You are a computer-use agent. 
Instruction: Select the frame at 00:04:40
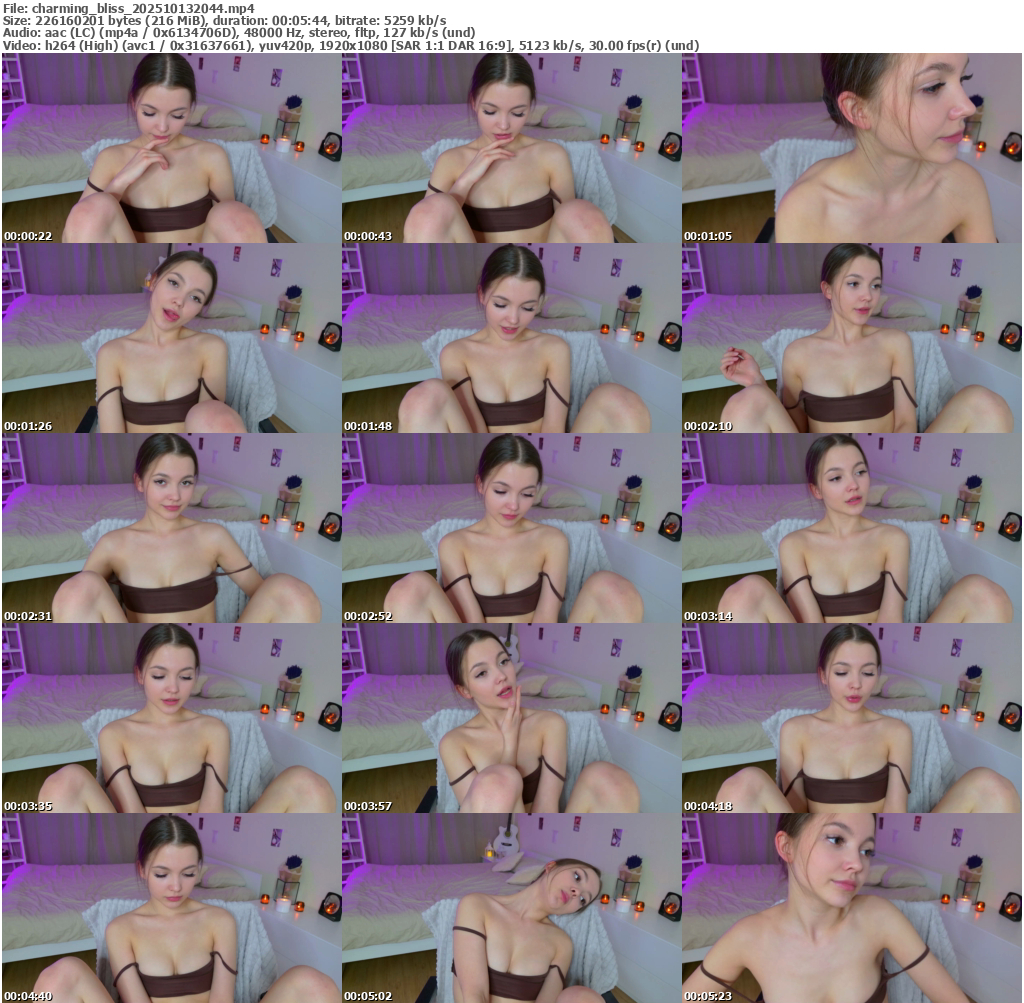click(x=171, y=908)
